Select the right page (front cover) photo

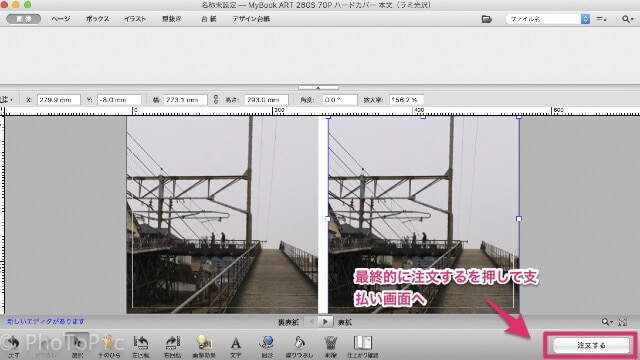point(423,215)
